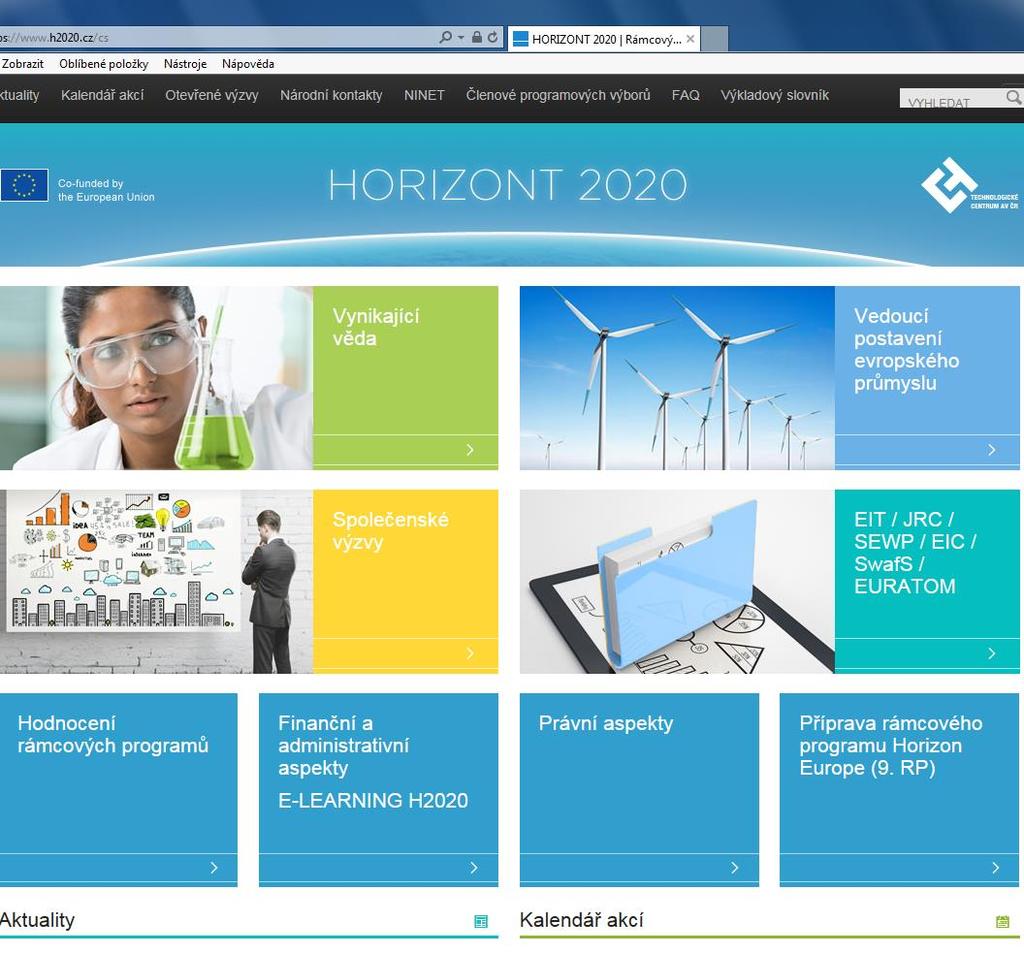Open Otevřené výzvy navigation link
The width and height of the screenshot is (1024, 954).
click(212, 95)
